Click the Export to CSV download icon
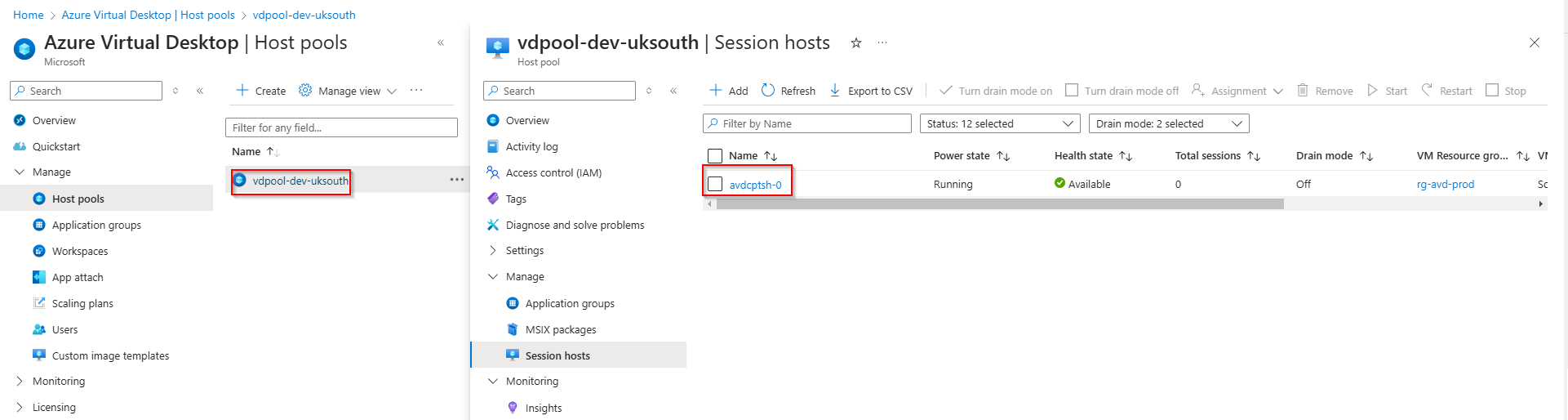This screenshot has height=420, width=1568. click(x=835, y=91)
